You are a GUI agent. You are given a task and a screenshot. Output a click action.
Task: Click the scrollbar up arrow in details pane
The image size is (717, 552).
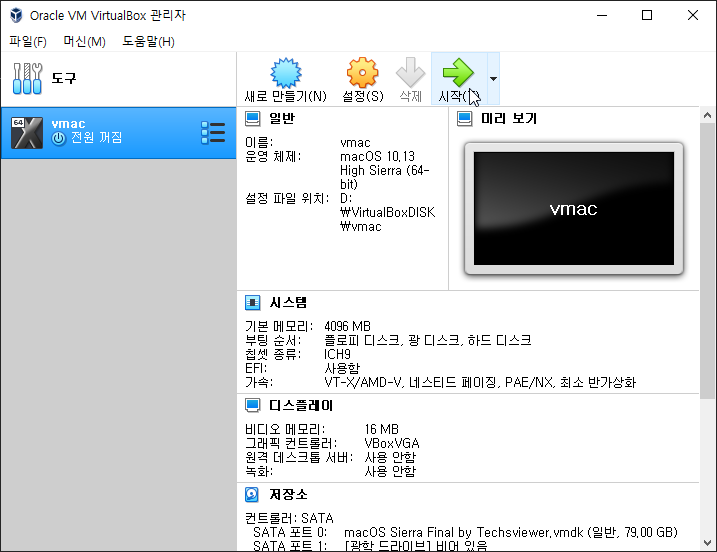(x=707, y=115)
